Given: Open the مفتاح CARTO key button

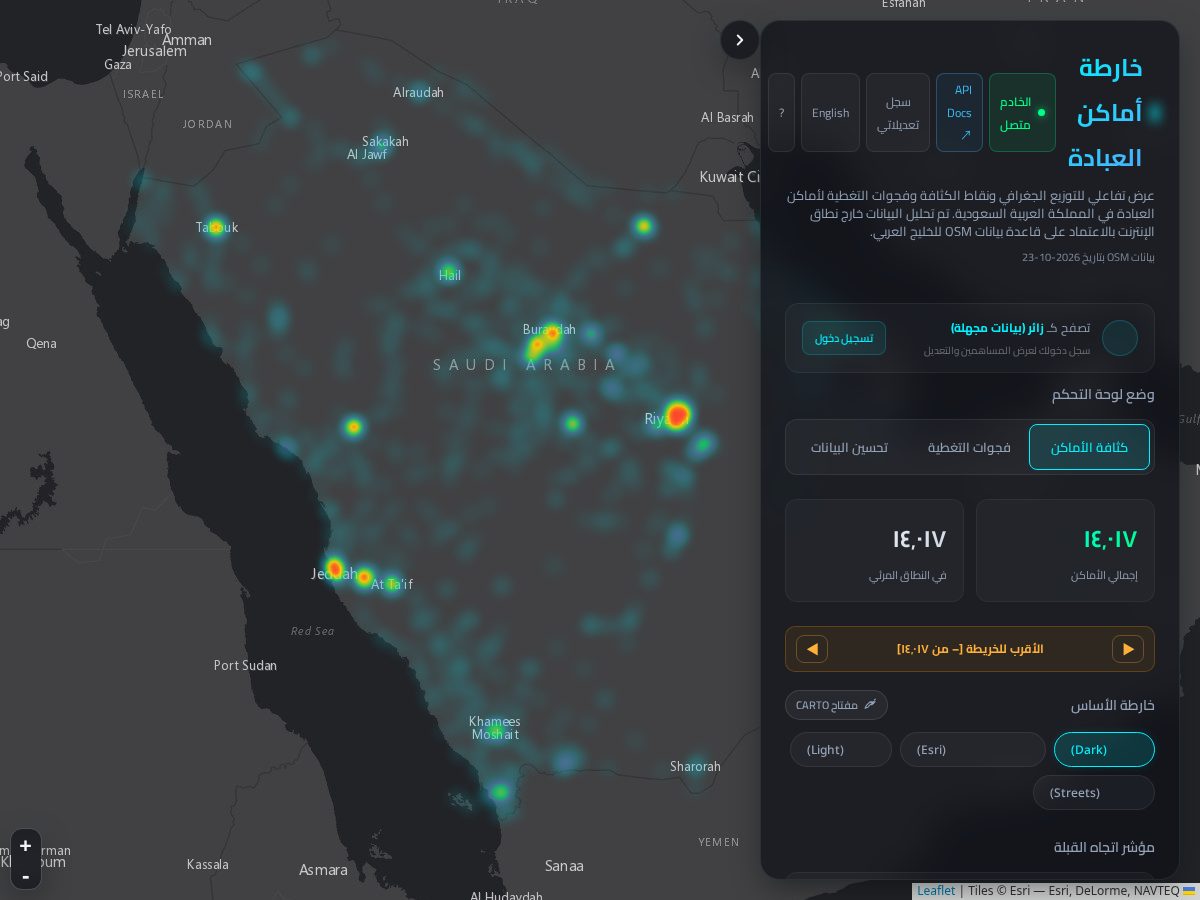Looking at the screenshot, I should coord(836,705).
